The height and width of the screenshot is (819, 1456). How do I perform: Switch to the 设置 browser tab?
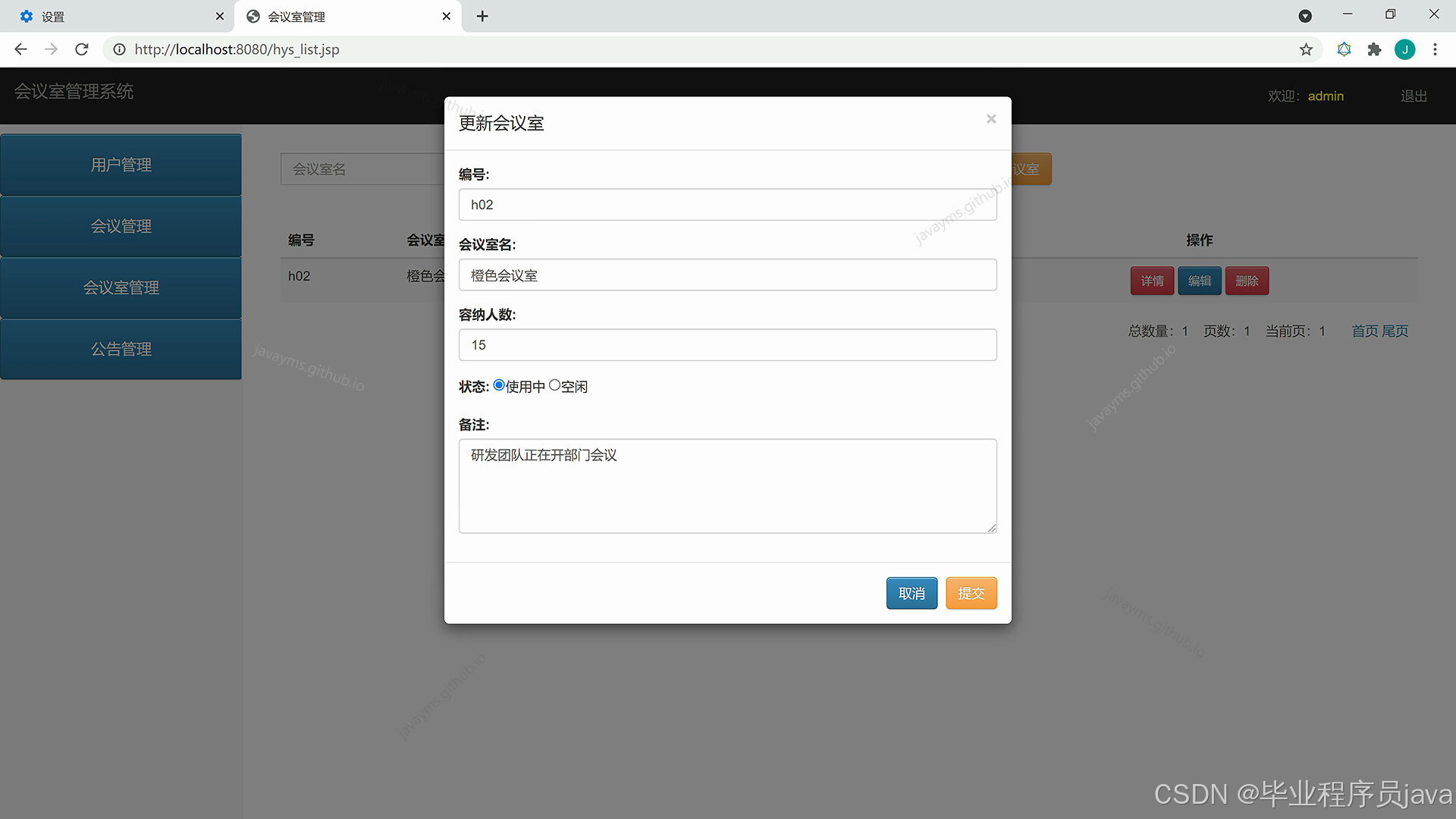[118, 16]
